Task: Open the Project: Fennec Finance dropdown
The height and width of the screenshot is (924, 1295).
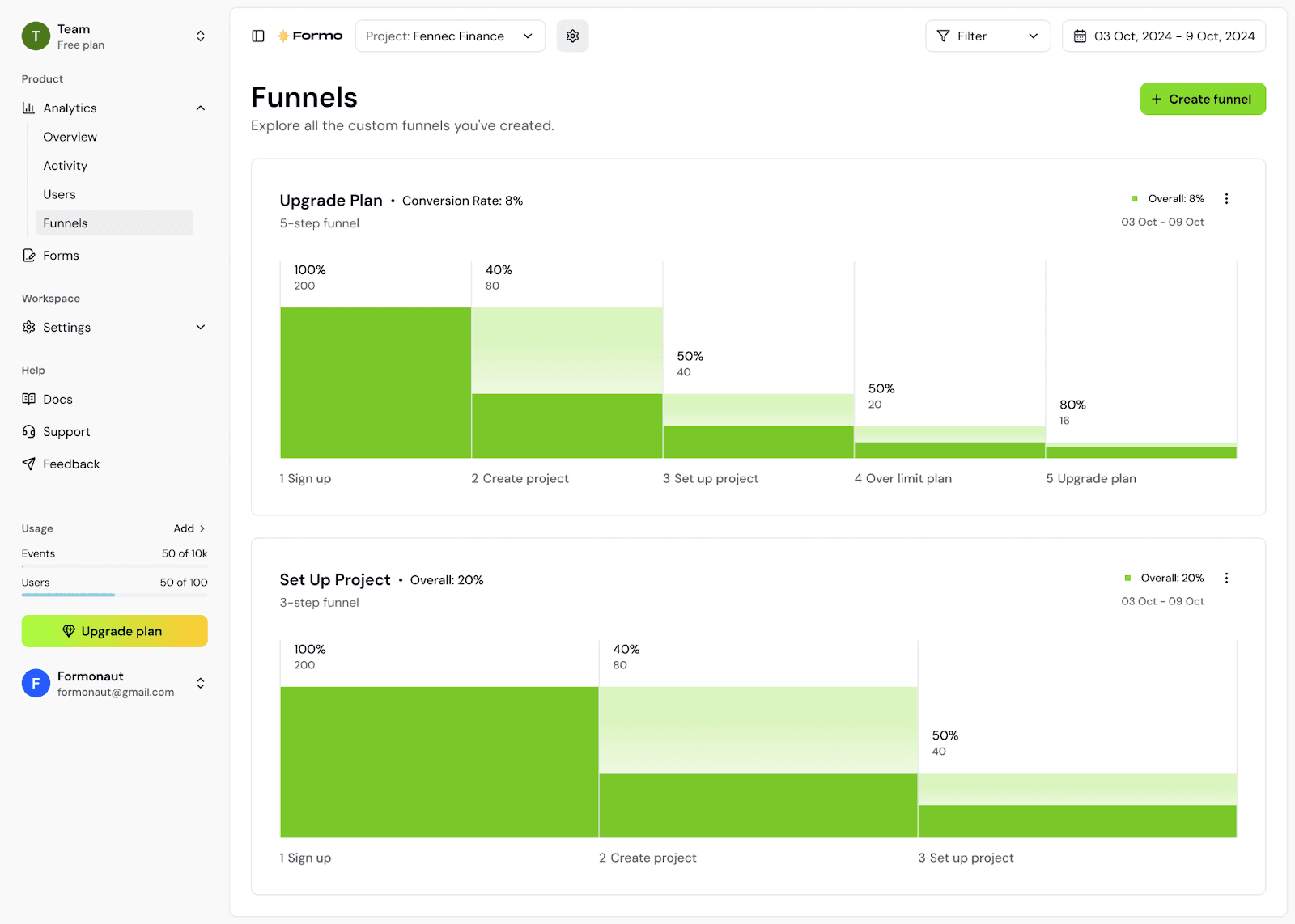Action: click(450, 36)
